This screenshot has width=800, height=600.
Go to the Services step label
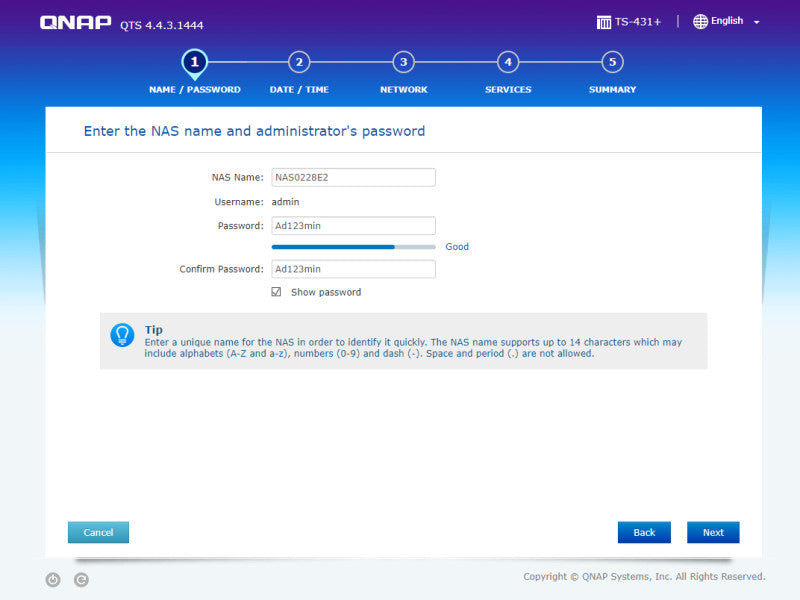click(x=508, y=89)
